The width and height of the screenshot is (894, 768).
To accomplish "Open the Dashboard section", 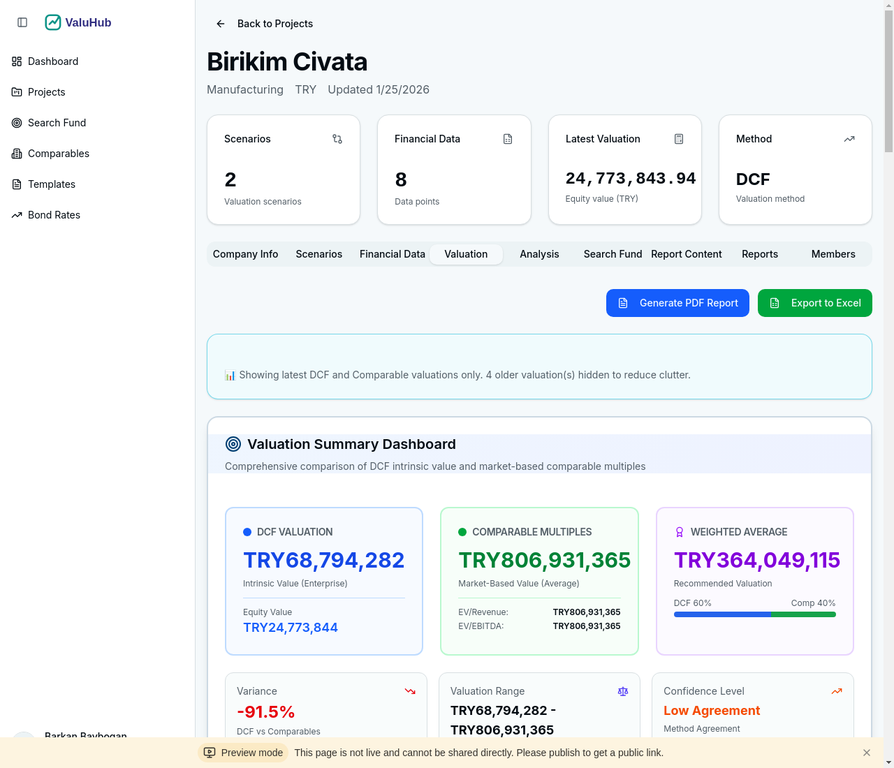I will point(51,61).
